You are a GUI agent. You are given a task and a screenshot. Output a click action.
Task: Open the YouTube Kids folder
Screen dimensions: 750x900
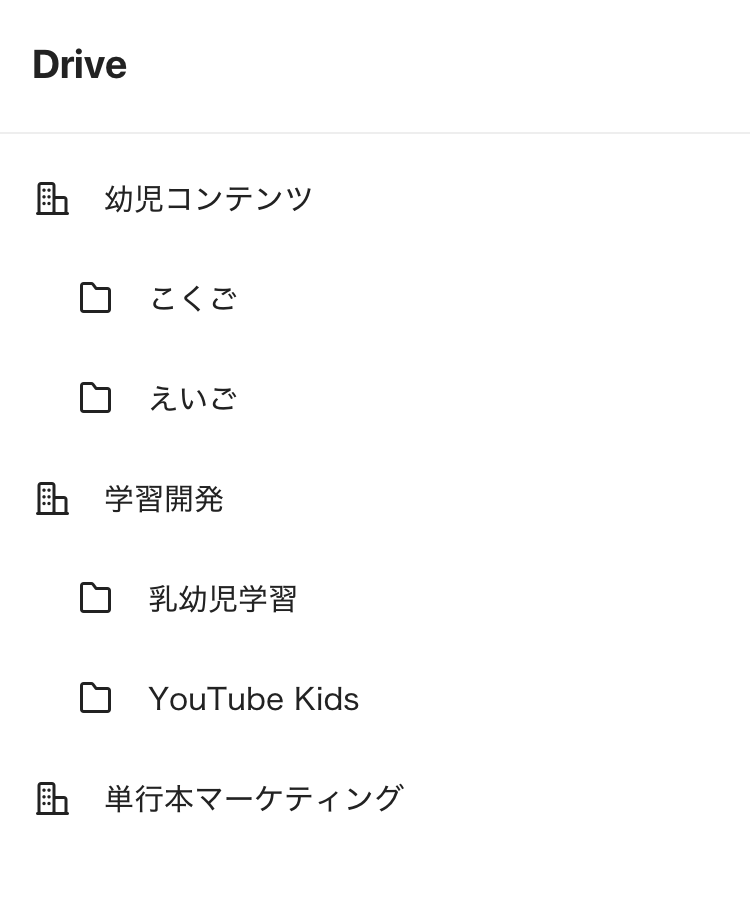253,698
